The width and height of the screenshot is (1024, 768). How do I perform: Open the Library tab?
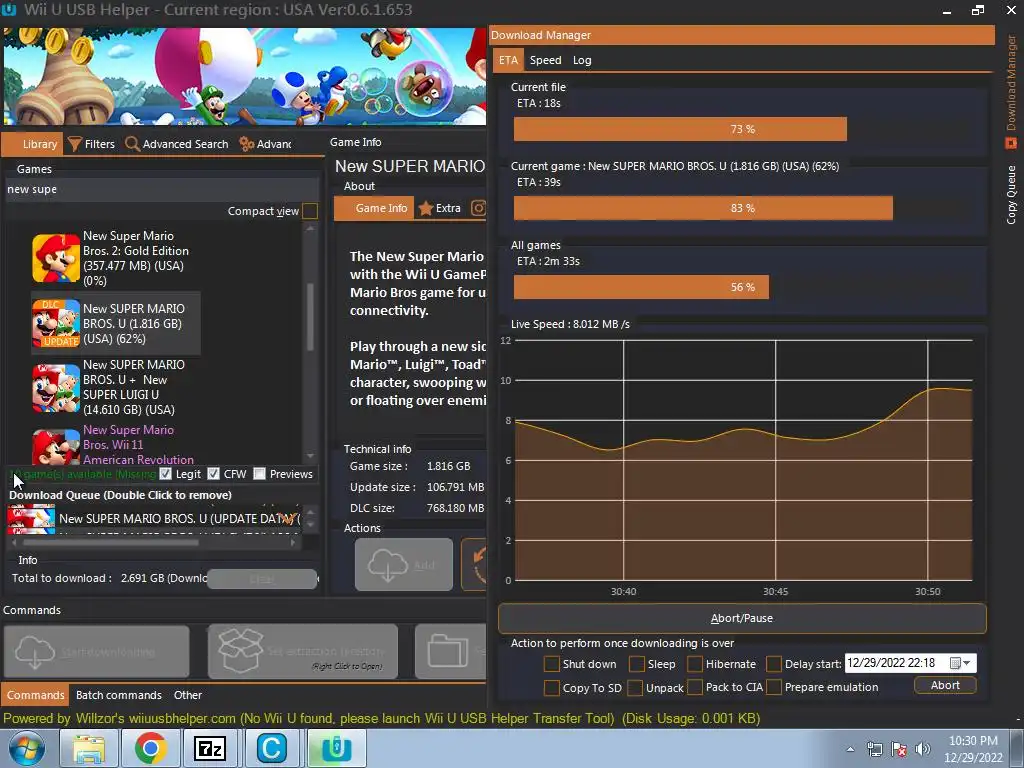click(33, 144)
